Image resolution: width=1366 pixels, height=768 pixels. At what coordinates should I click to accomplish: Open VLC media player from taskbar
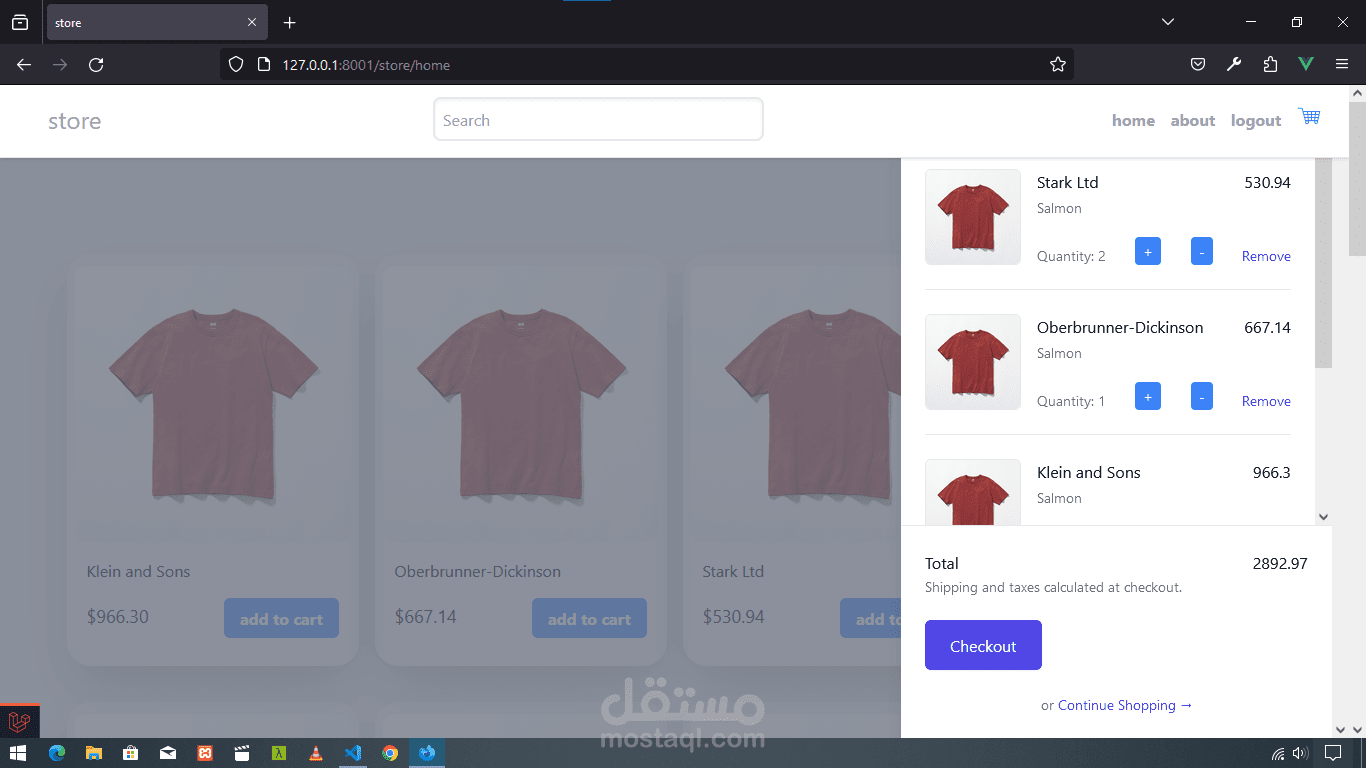(316, 753)
